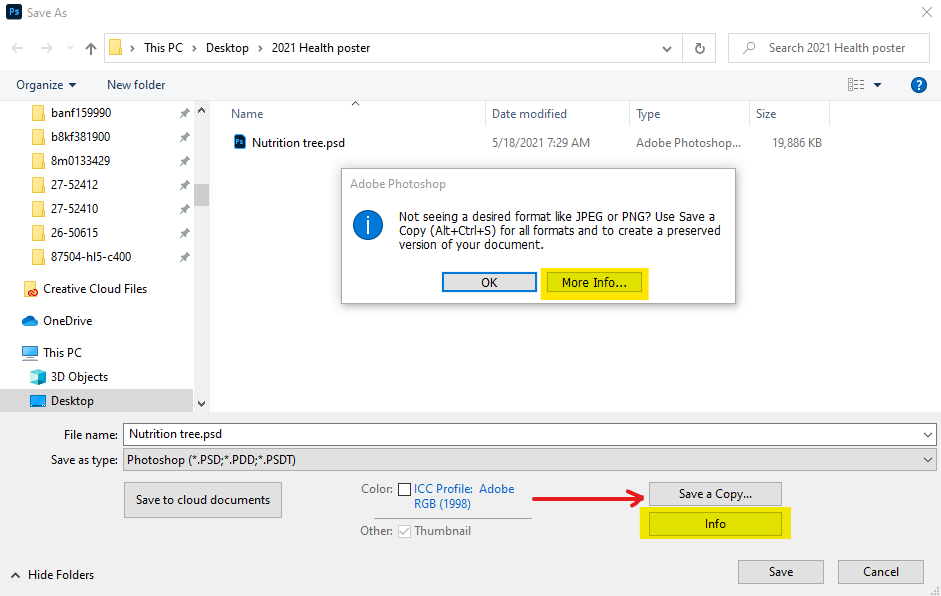This screenshot has height=596, width=941.
Task: Click the Save a Copy button
Action: pyautogui.click(x=715, y=493)
